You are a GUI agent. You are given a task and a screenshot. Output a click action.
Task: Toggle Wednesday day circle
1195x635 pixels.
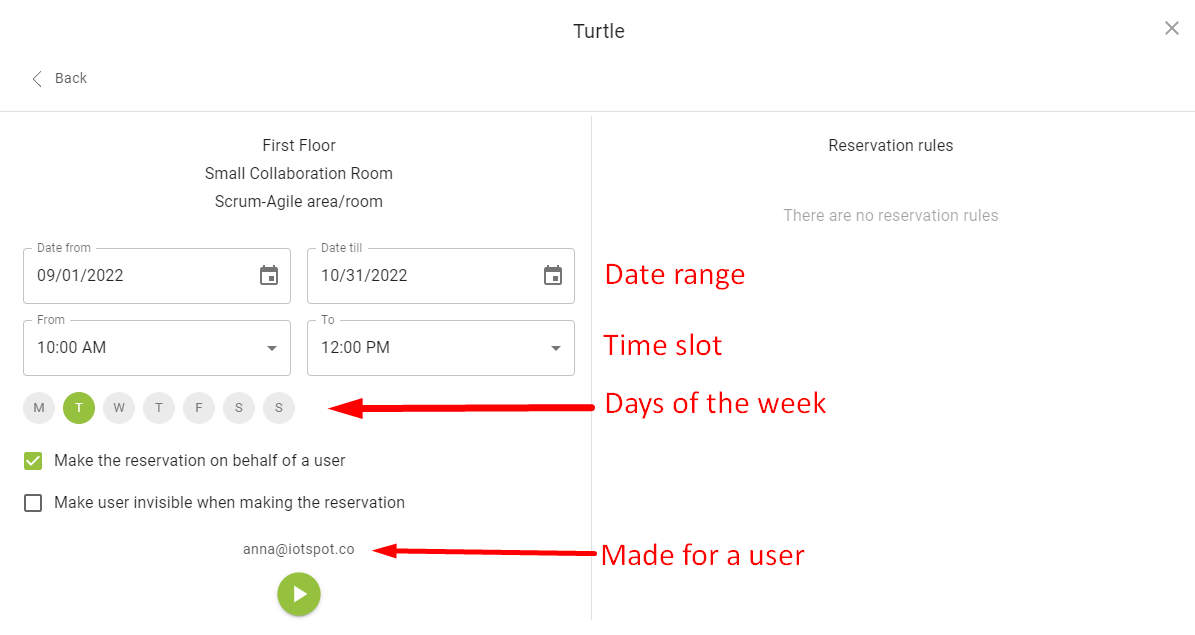(x=119, y=408)
